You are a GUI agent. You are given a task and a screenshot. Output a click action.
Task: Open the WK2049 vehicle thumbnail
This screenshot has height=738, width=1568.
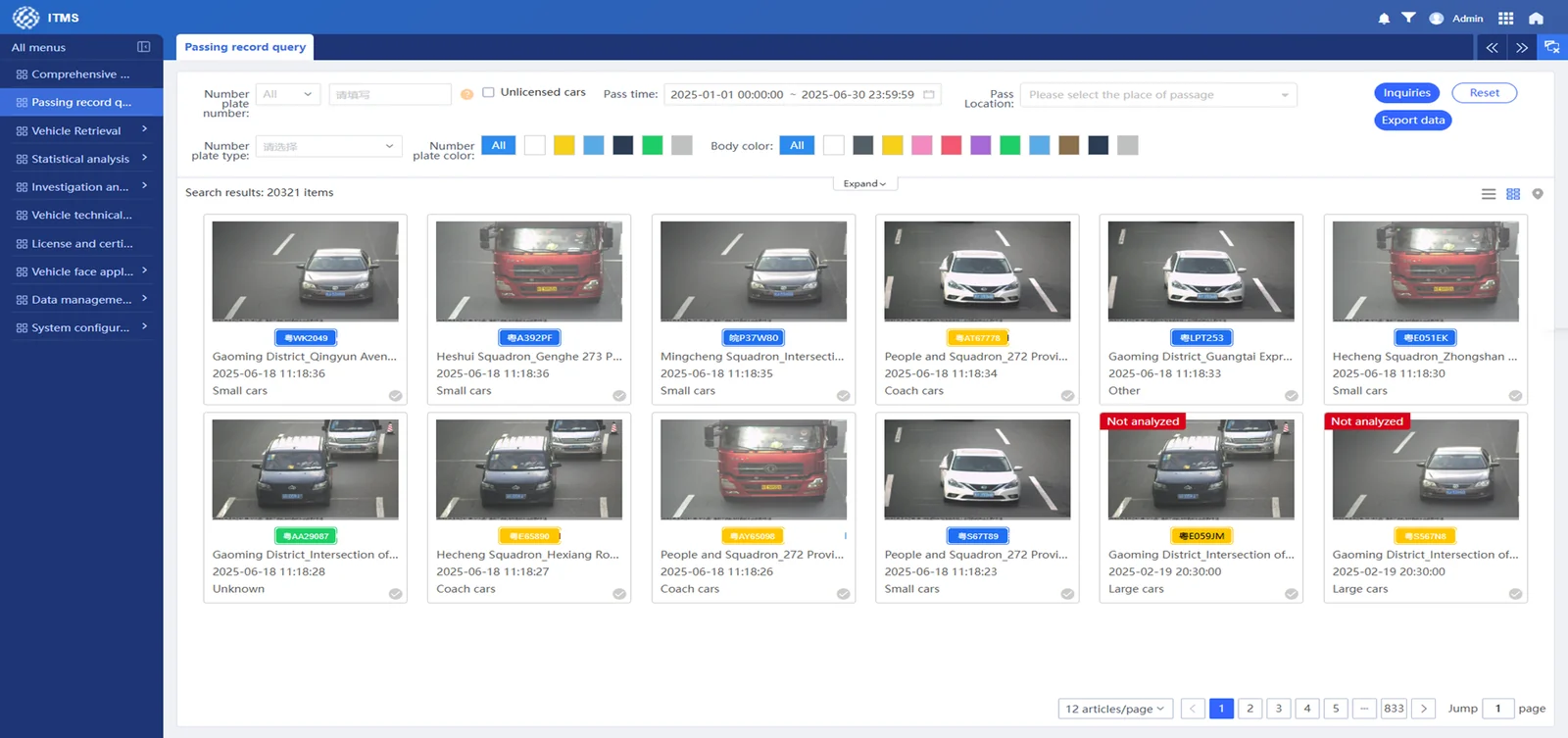point(305,271)
